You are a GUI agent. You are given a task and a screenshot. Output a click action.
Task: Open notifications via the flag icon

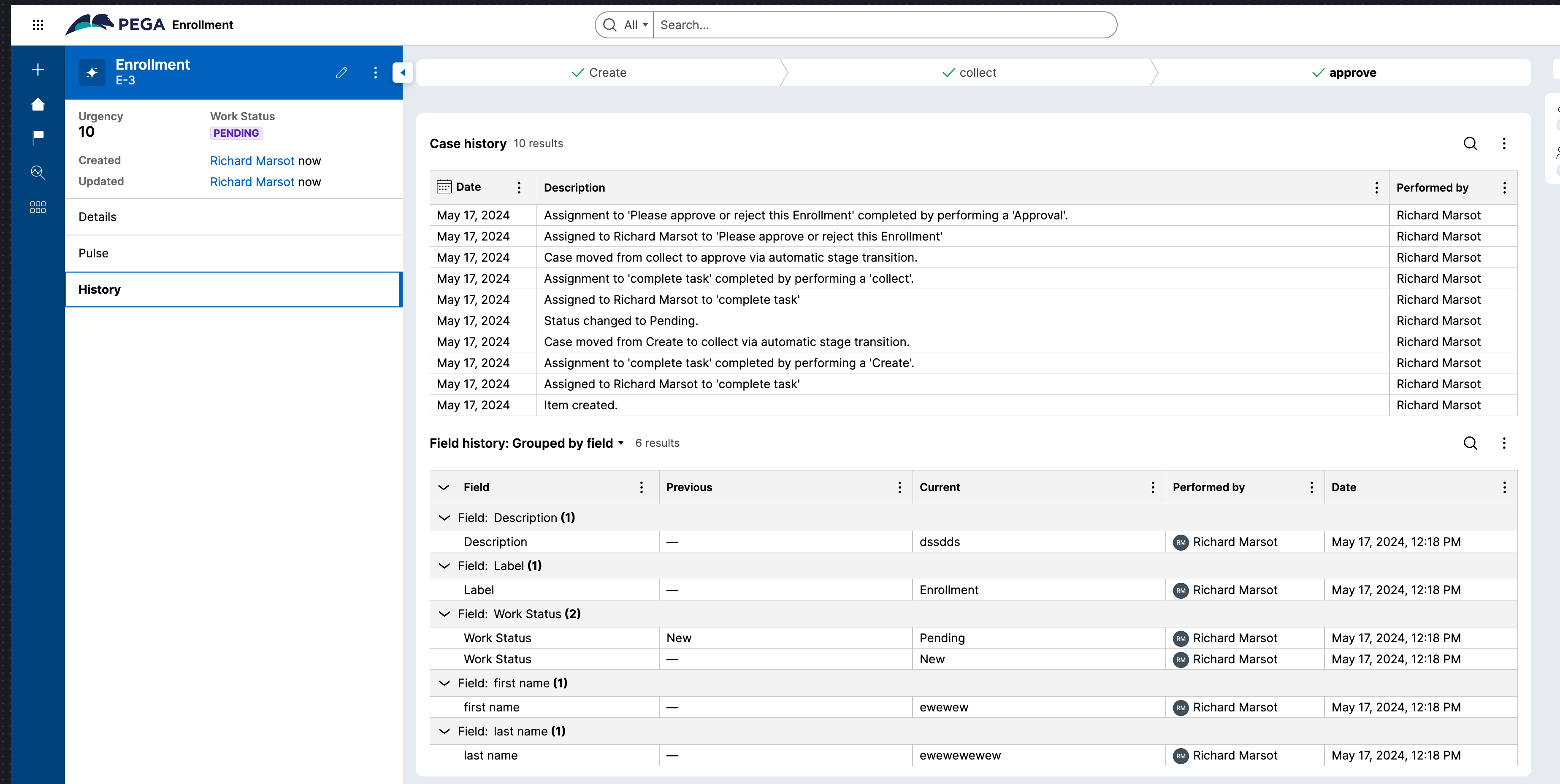click(x=38, y=138)
